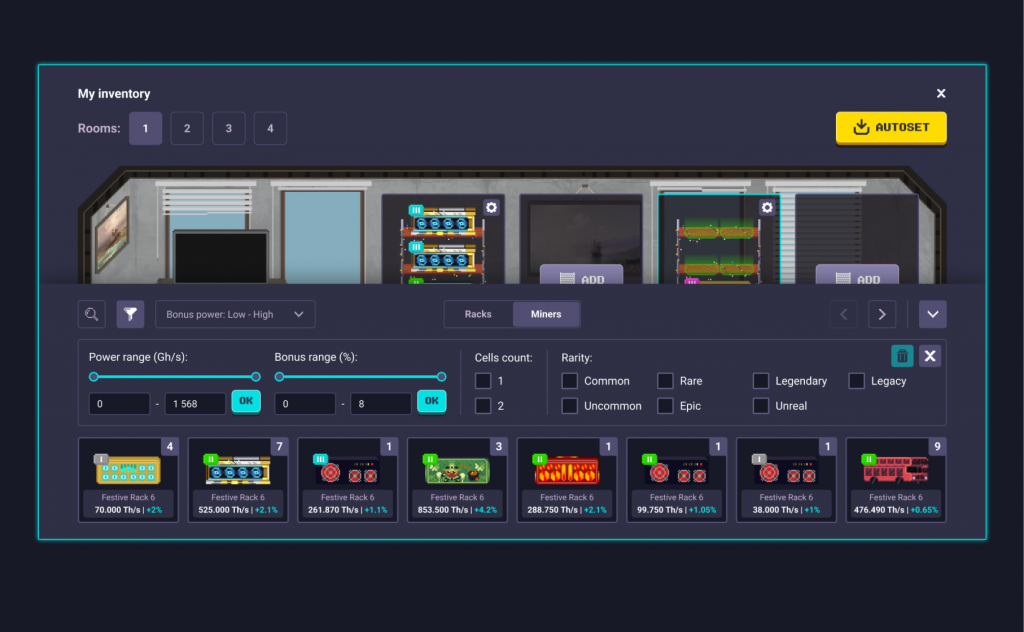Click the gear icon on the first rack
The height and width of the screenshot is (632, 1024).
click(490, 207)
